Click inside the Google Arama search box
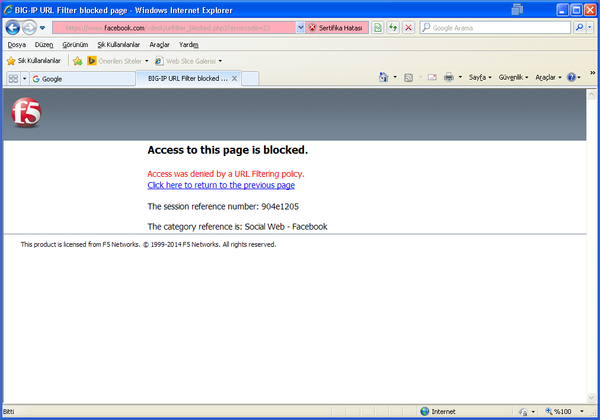600x420 pixels. click(x=495, y=28)
